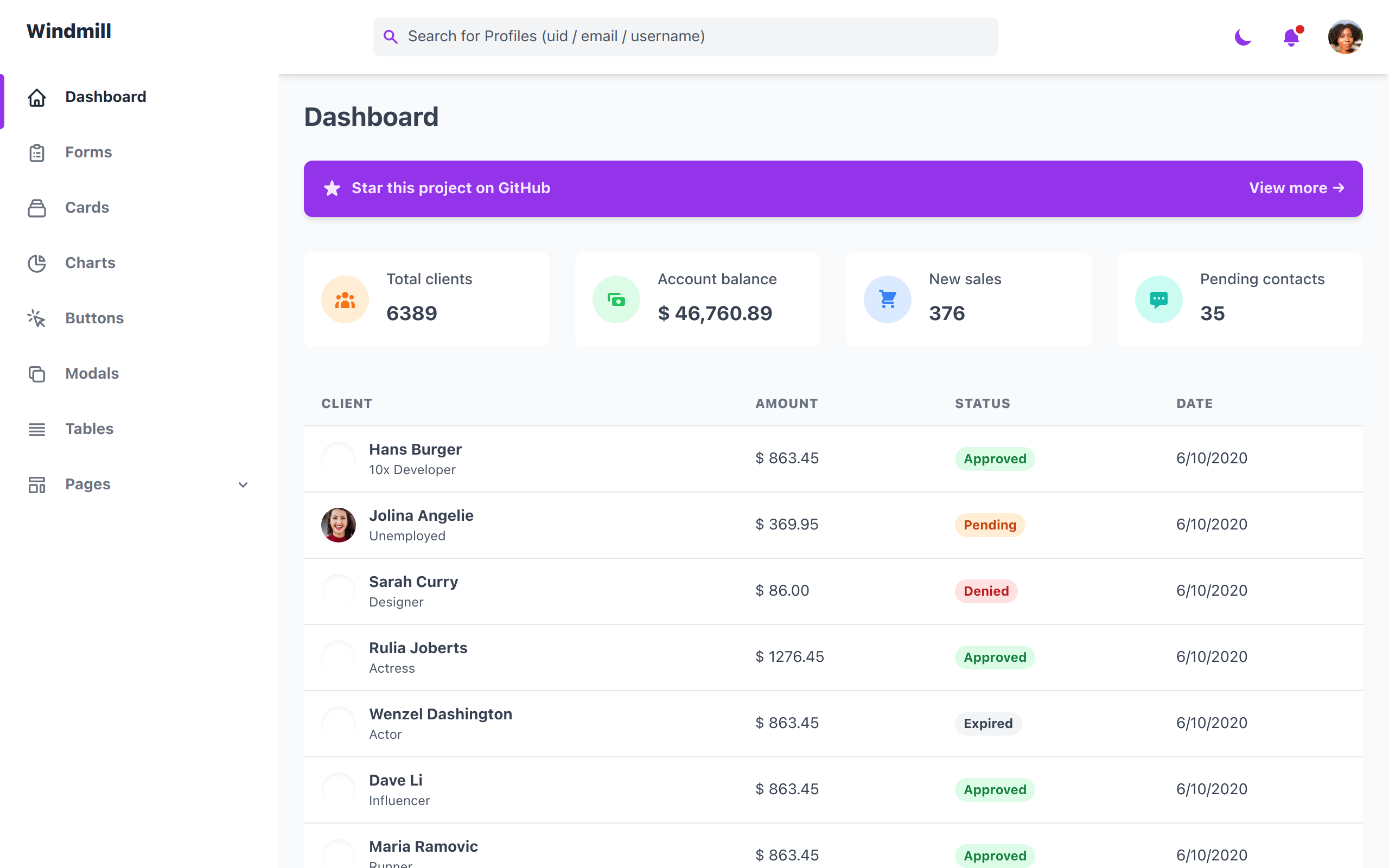Toggle dark mode with moon icon
This screenshot has height=868, width=1389.
point(1243,37)
